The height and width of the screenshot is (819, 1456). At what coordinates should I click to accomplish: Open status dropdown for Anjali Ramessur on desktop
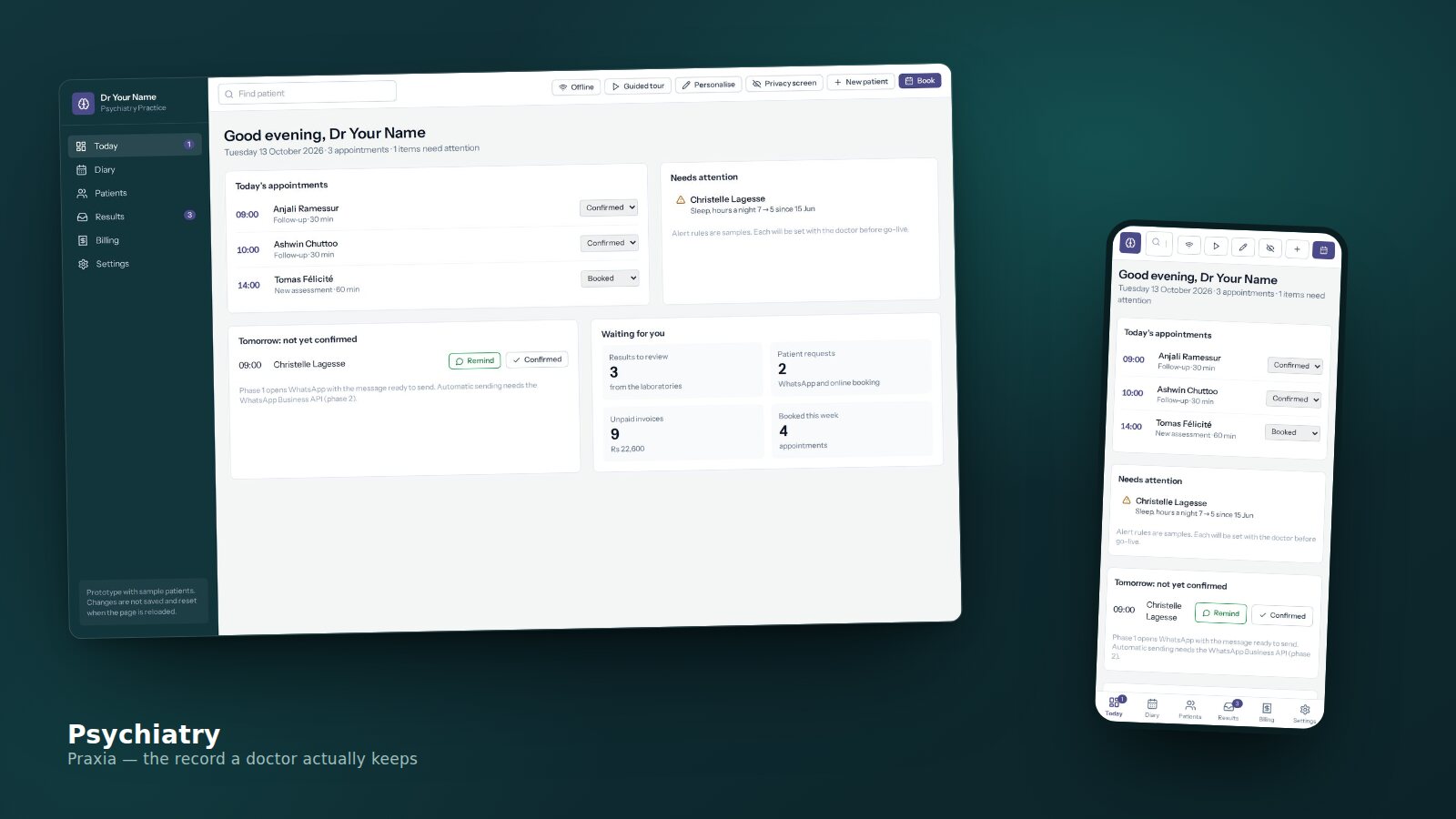pos(609,207)
